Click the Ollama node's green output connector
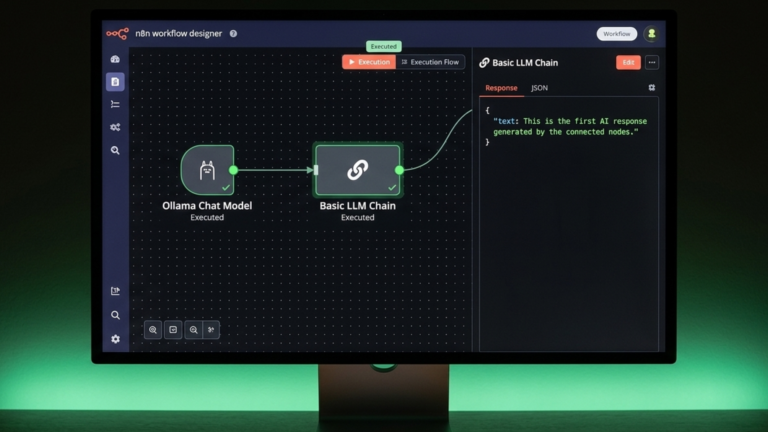 pos(234,170)
